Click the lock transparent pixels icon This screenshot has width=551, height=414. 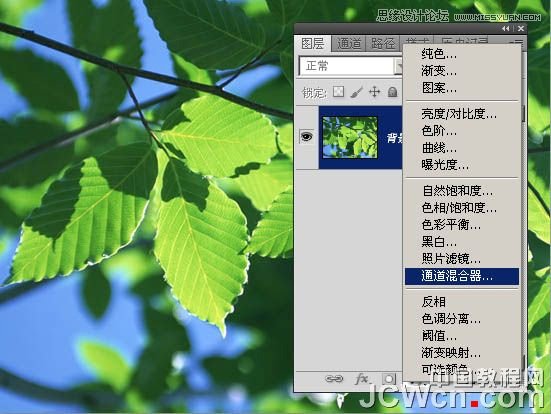point(338,92)
